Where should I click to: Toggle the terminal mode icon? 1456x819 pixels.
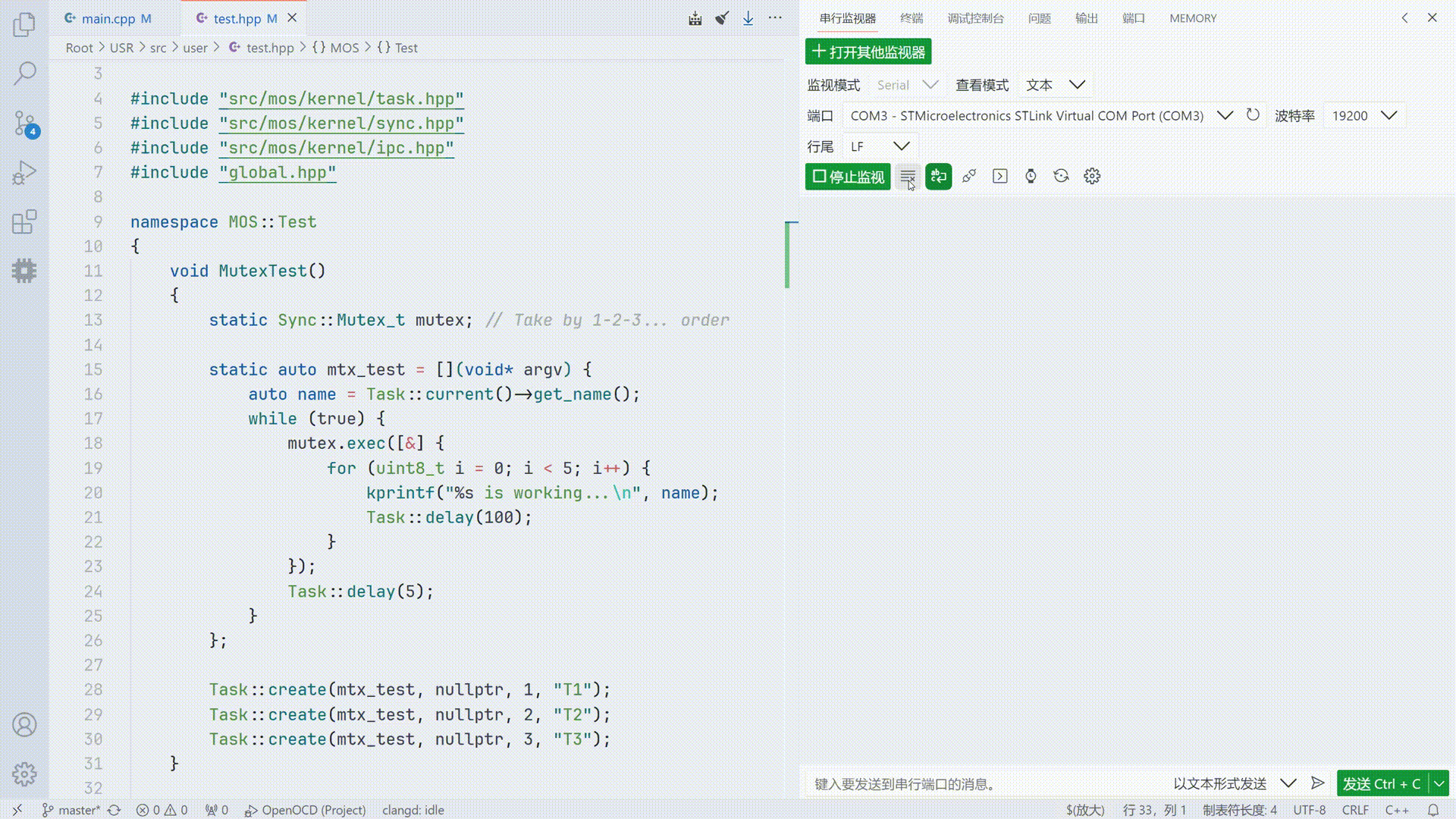pos(1000,177)
